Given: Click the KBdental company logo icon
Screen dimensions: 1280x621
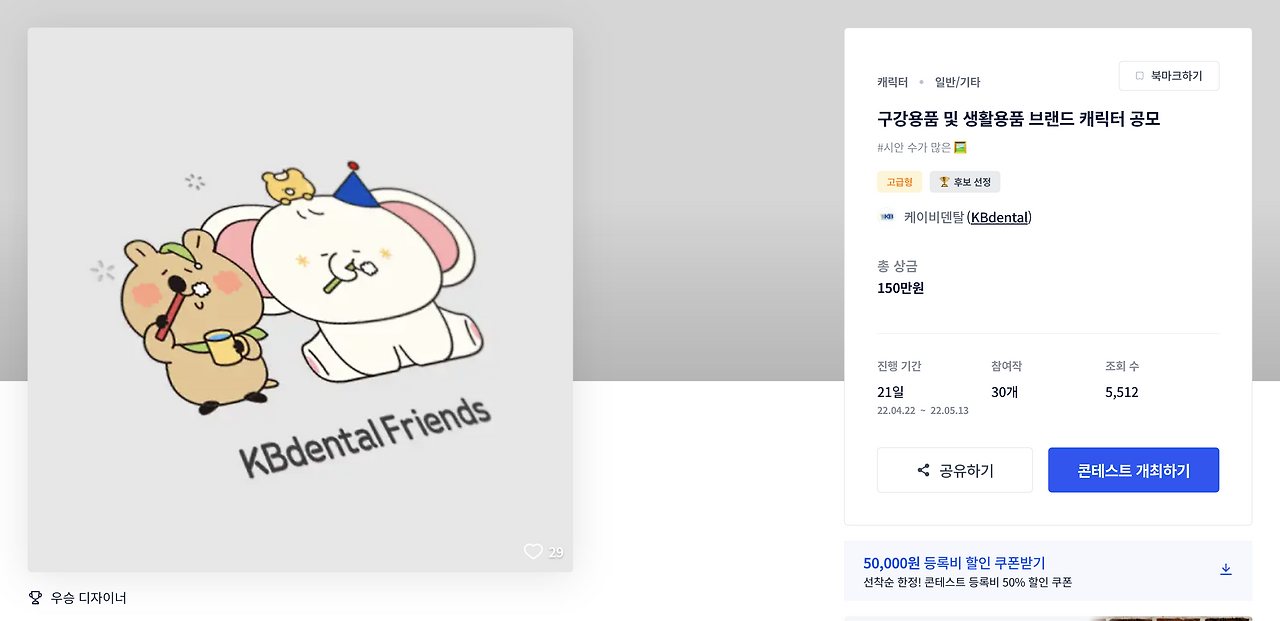Looking at the screenshot, I should coord(886,217).
